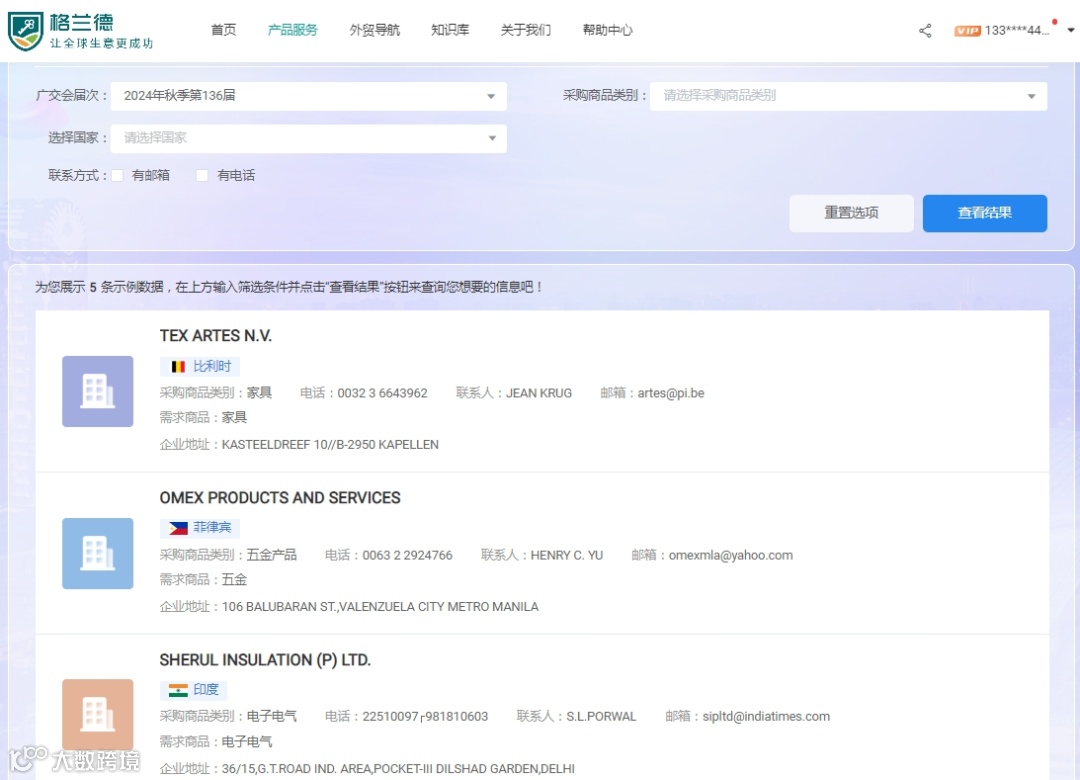The height and width of the screenshot is (780, 1080).
Task: Click SHERUL INSULATION building thumbnail icon
Action: [98, 715]
